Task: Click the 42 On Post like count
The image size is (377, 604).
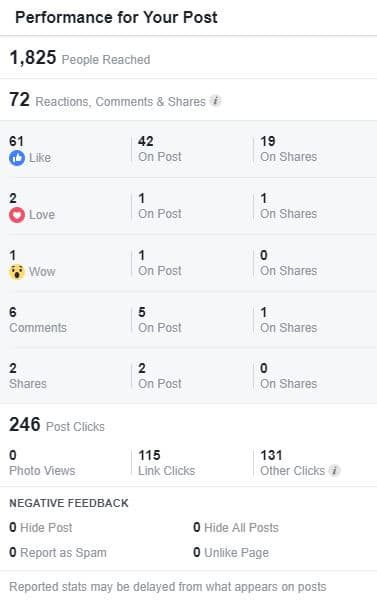Action: 159,149
